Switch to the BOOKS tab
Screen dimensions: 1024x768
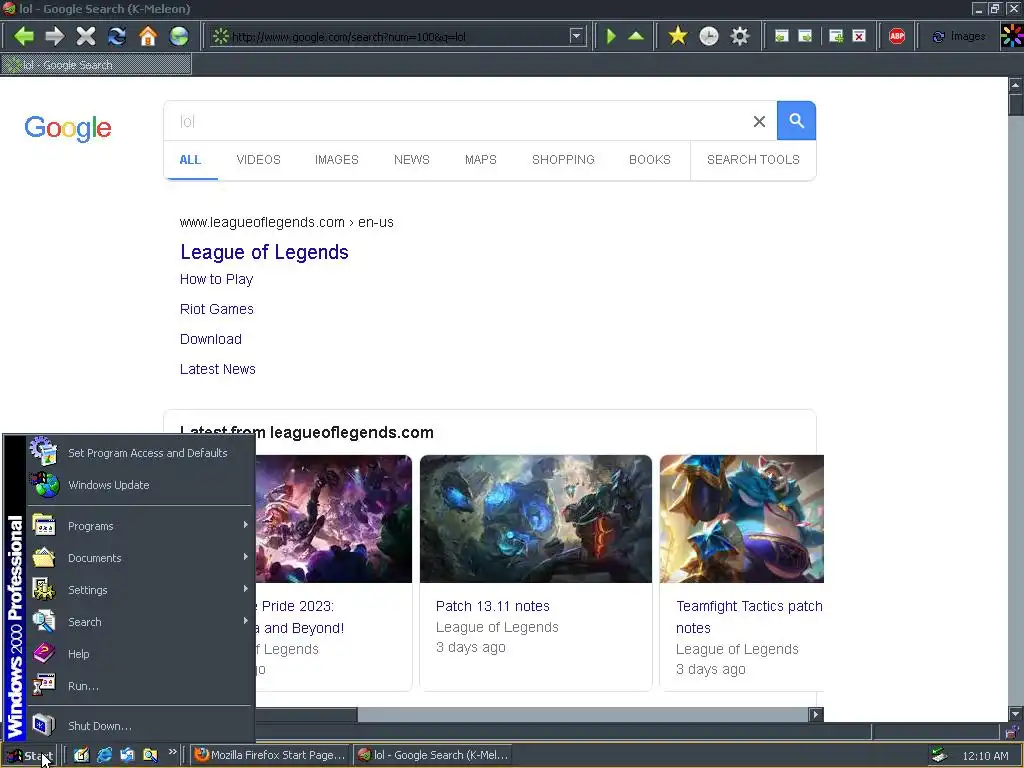click(650, 160)
